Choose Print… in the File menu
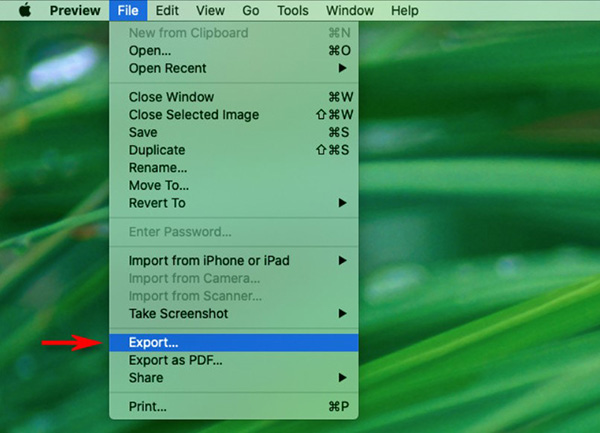Viewport: 600px width, 433px height. (234, 406)
